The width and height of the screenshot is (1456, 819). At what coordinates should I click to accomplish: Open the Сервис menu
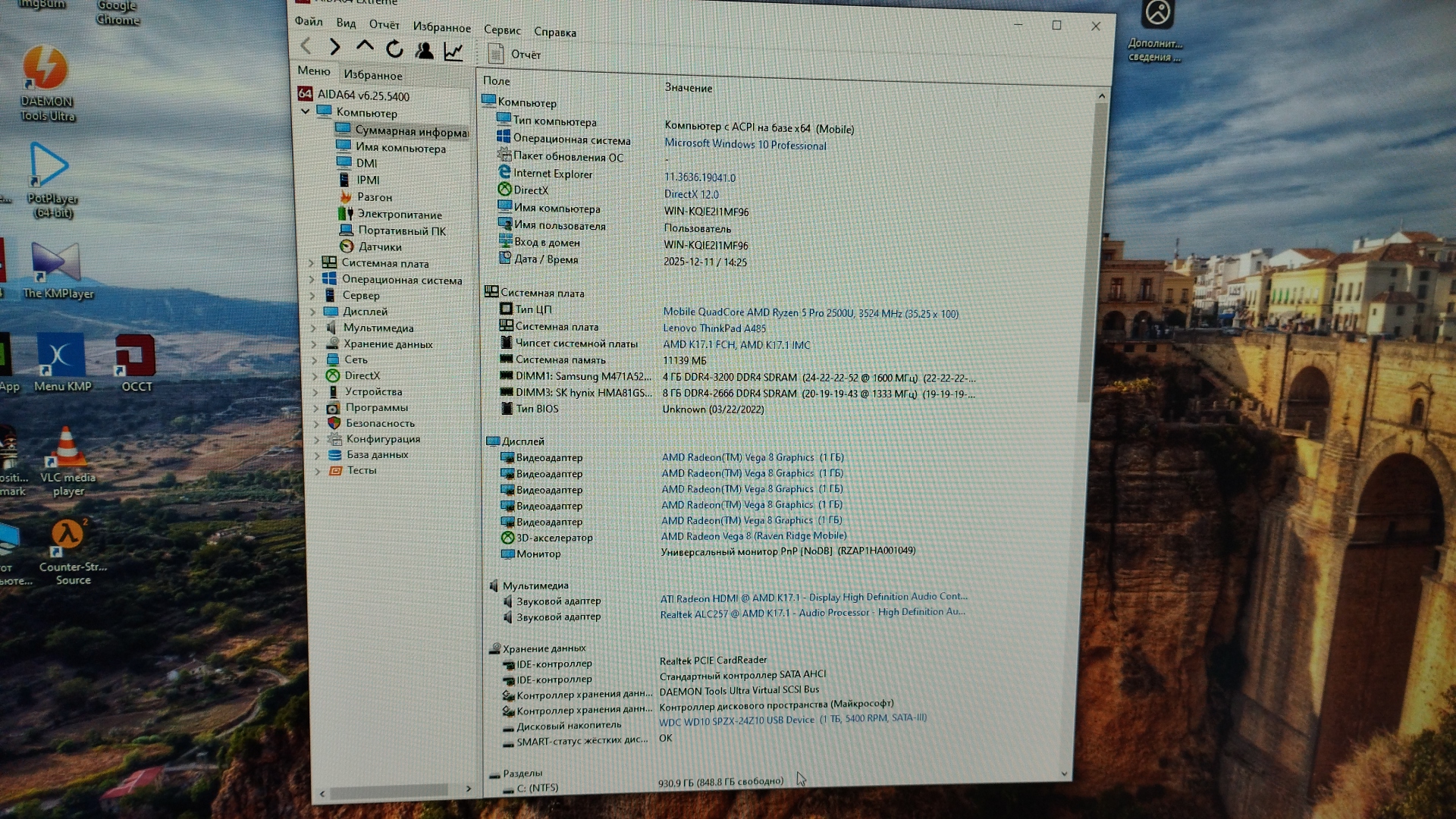pos(502,30)
